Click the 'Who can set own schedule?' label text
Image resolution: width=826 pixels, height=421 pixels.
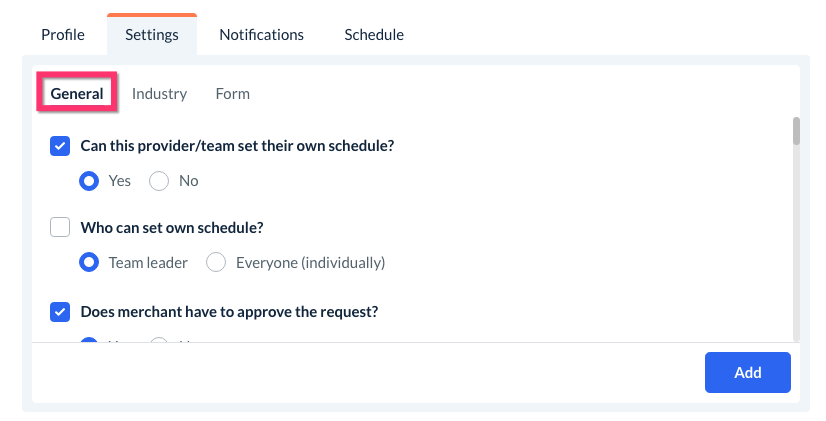(x=172, y=228)
